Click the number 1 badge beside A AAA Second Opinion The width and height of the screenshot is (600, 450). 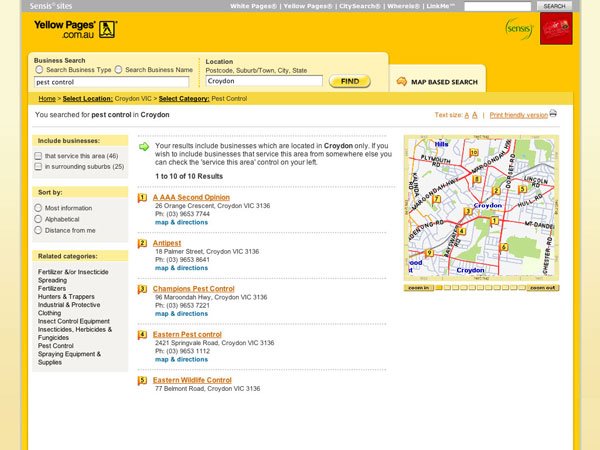coord(143,198)
